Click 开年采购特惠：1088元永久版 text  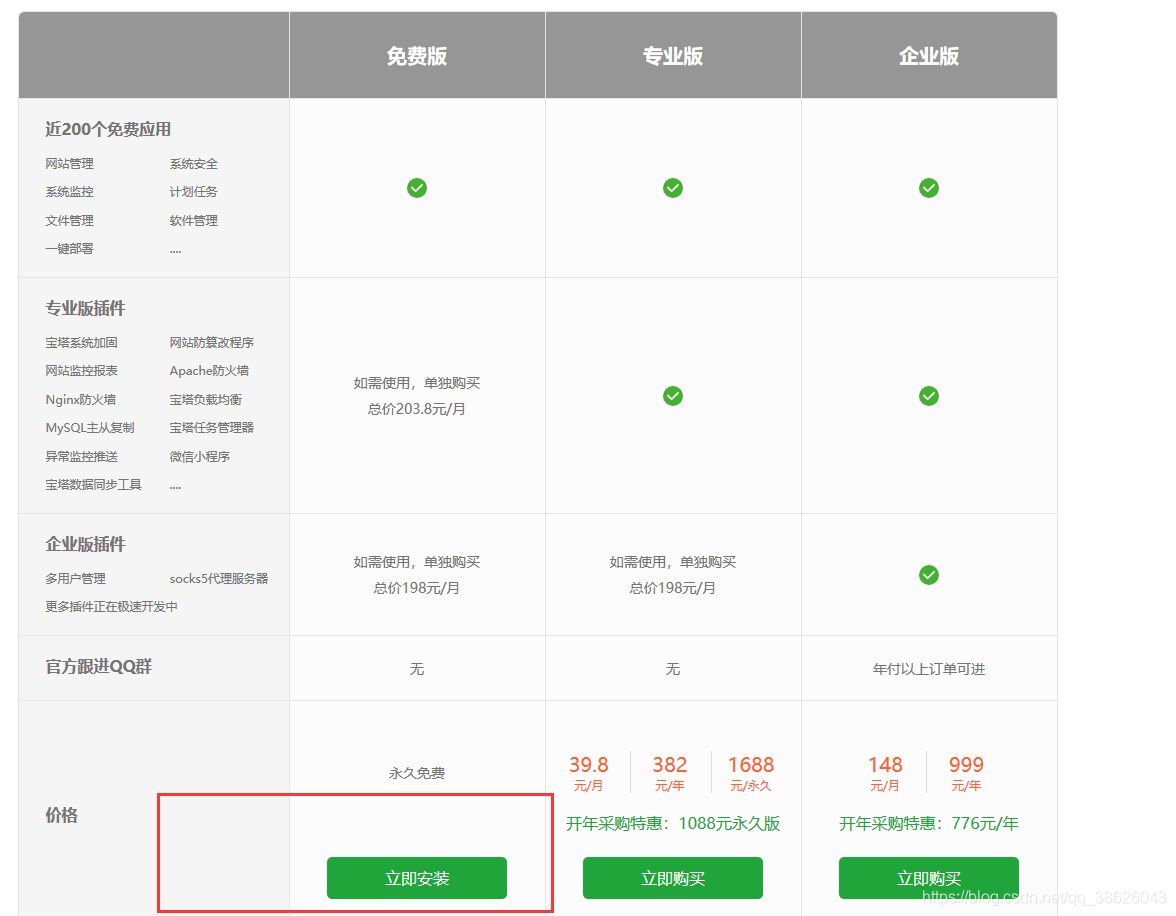pos(673,823)
